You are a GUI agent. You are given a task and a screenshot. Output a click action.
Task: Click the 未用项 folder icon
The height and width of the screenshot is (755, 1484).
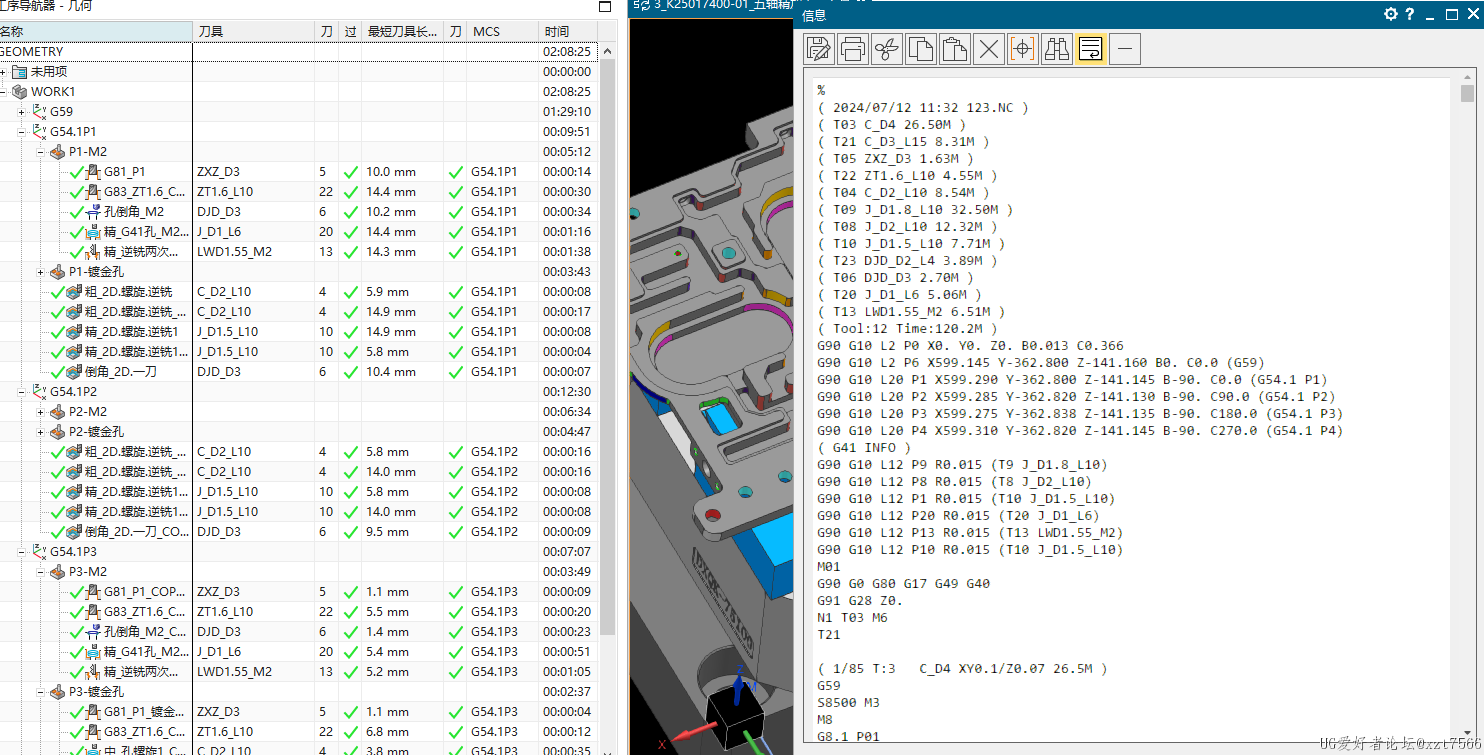tap(19, 71)
